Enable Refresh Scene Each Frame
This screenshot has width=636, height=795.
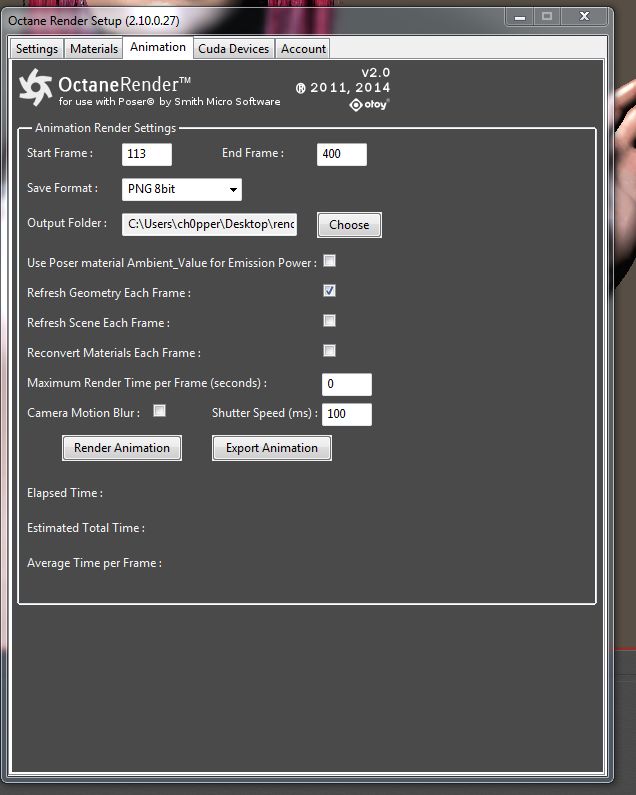(x=330, y=321)
